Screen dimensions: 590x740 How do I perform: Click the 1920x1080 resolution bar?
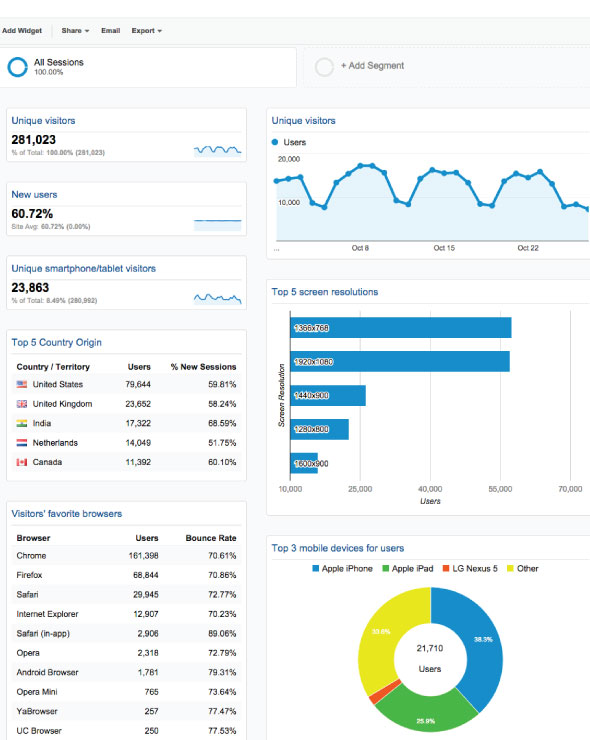tap(400, 362)
